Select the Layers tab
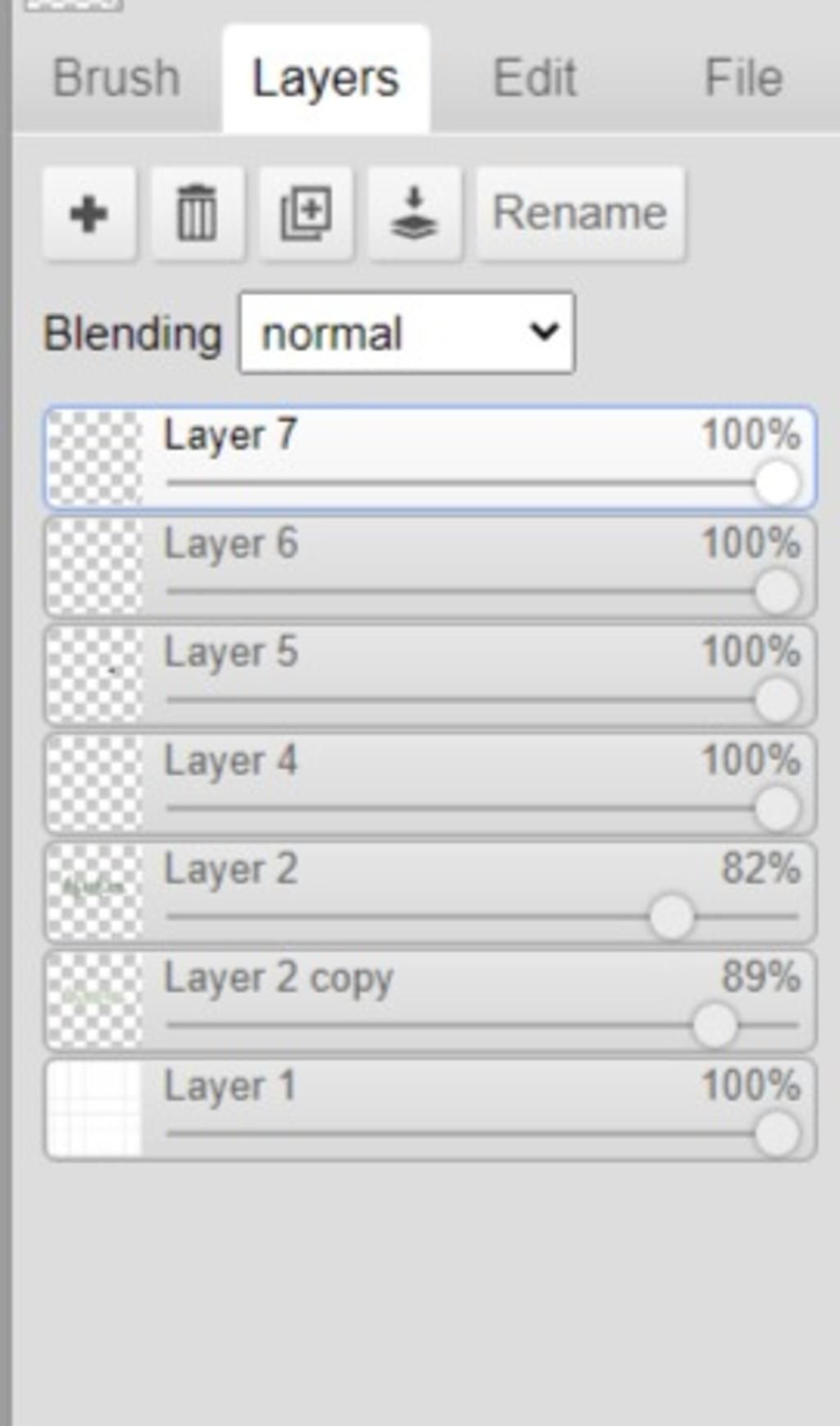The height and width of the screenshot is (1426, 840). click(326, 78)
